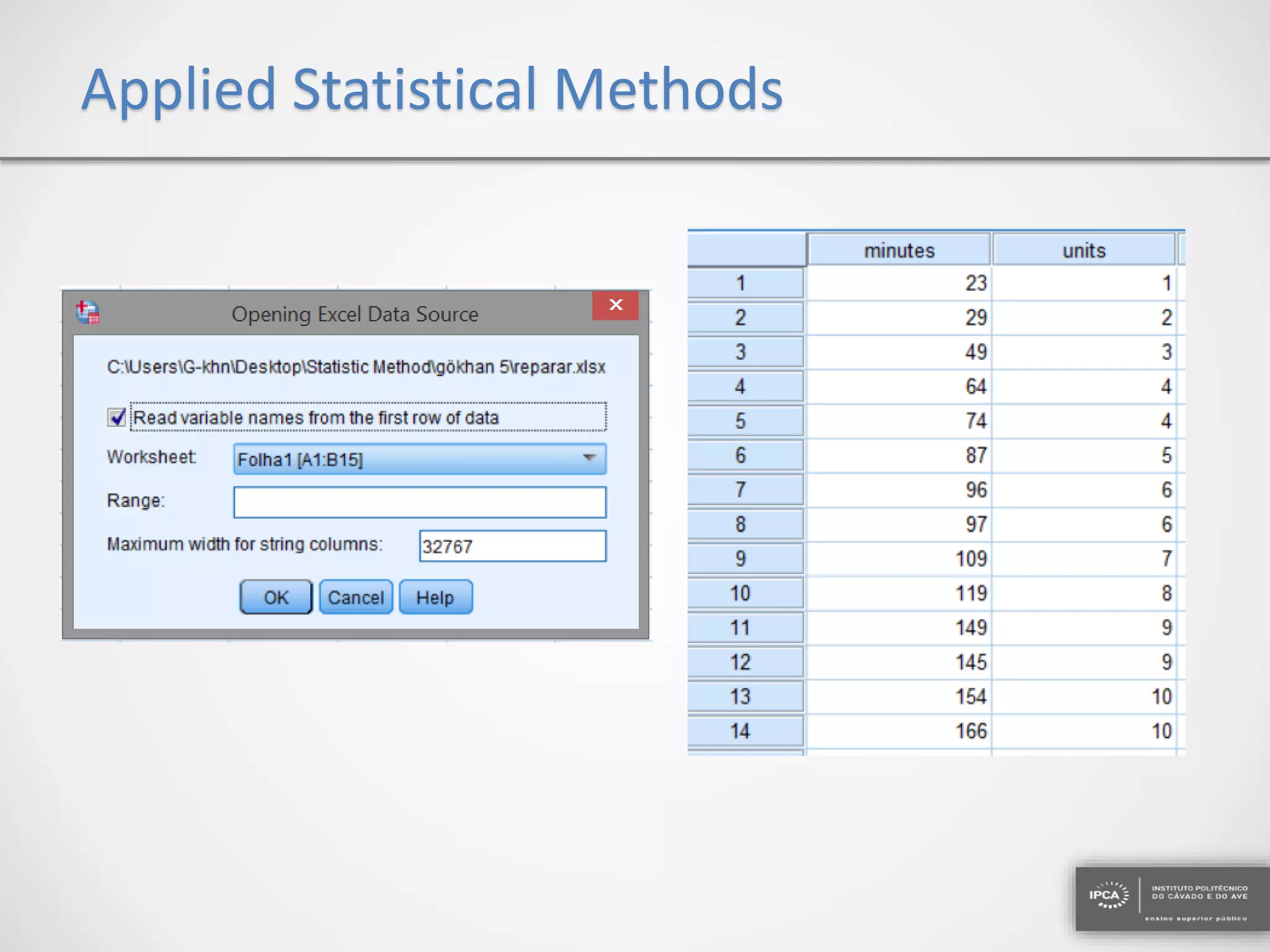Select the Maximum width for string columns field
The height and width of the screenshot is (952, 1270).
(513, 546)
